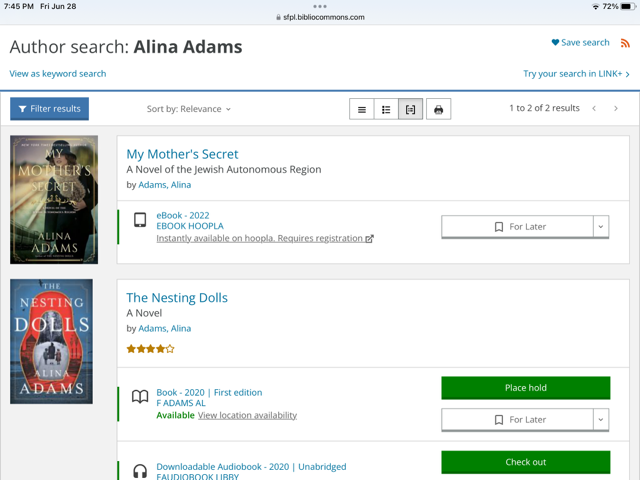Switch to bulleted medium view icon
Image resolution: width=640 pixels, height=480 pixels.
386,109
